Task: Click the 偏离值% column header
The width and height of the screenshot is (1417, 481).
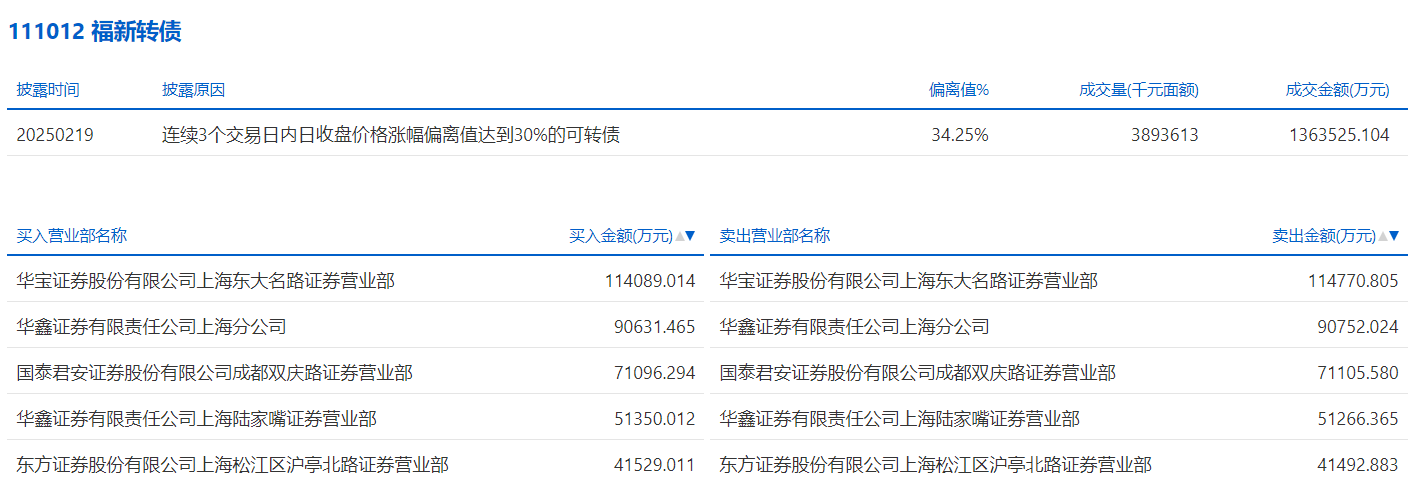Action: 959,90
